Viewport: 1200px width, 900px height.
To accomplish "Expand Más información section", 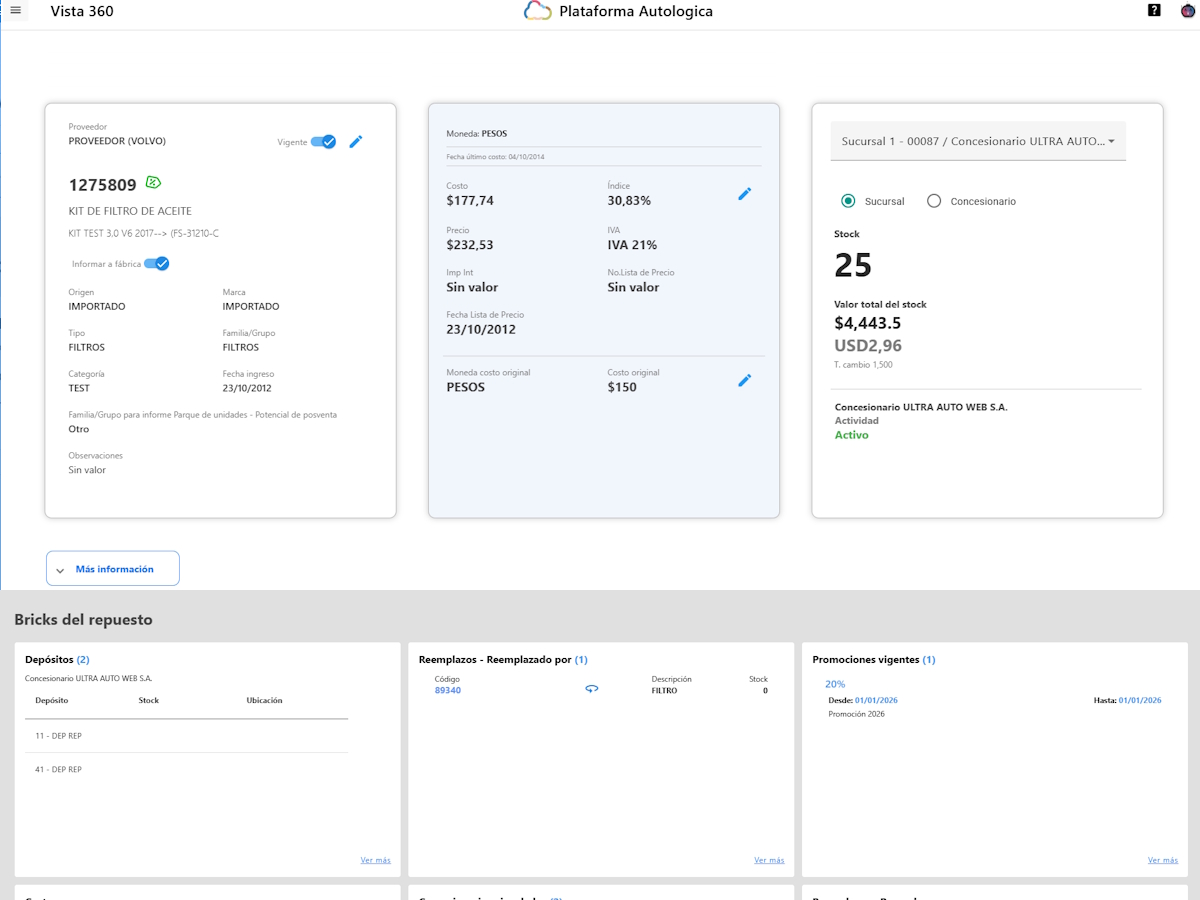I will (113, 568).
